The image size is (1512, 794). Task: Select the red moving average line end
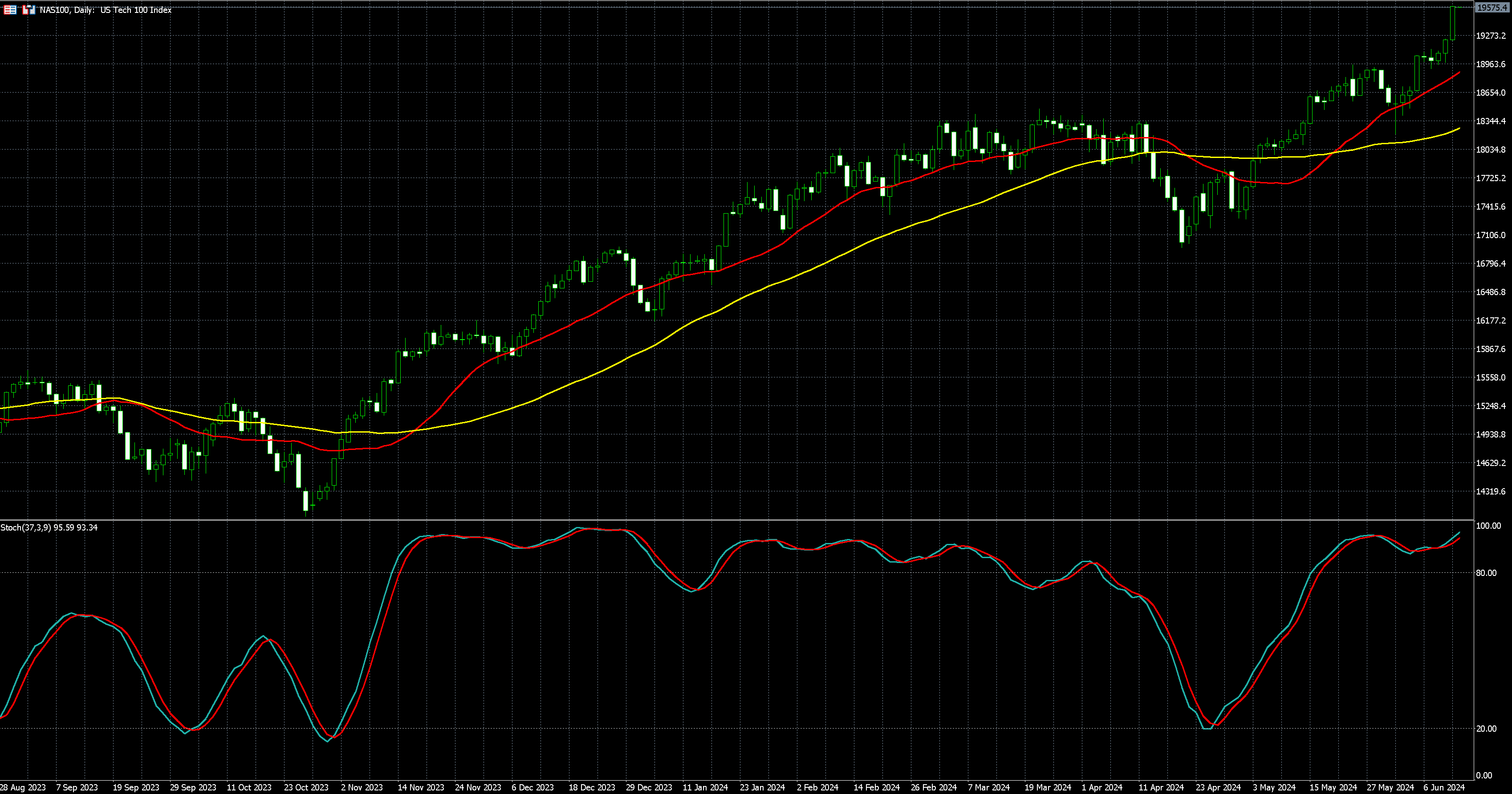1458,73
